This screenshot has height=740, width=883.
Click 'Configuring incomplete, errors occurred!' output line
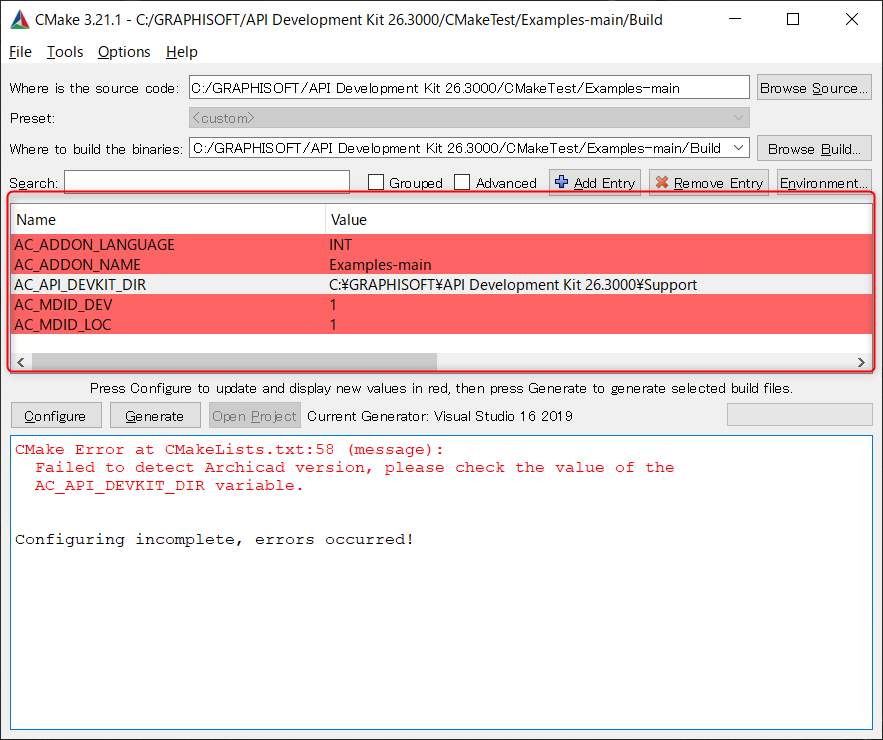click(214, 540)
